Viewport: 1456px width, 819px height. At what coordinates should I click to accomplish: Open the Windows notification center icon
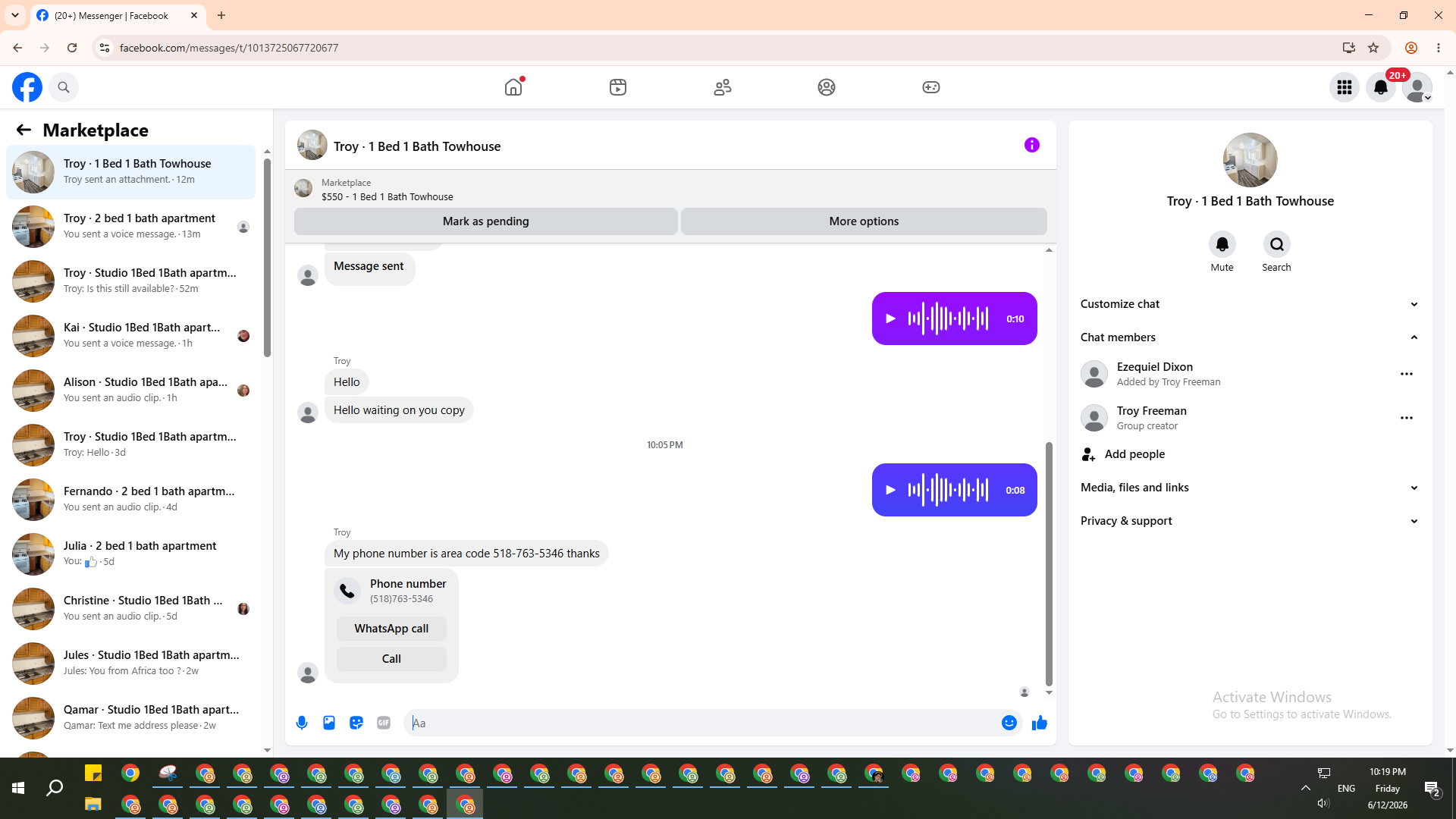click(1432, 789)
